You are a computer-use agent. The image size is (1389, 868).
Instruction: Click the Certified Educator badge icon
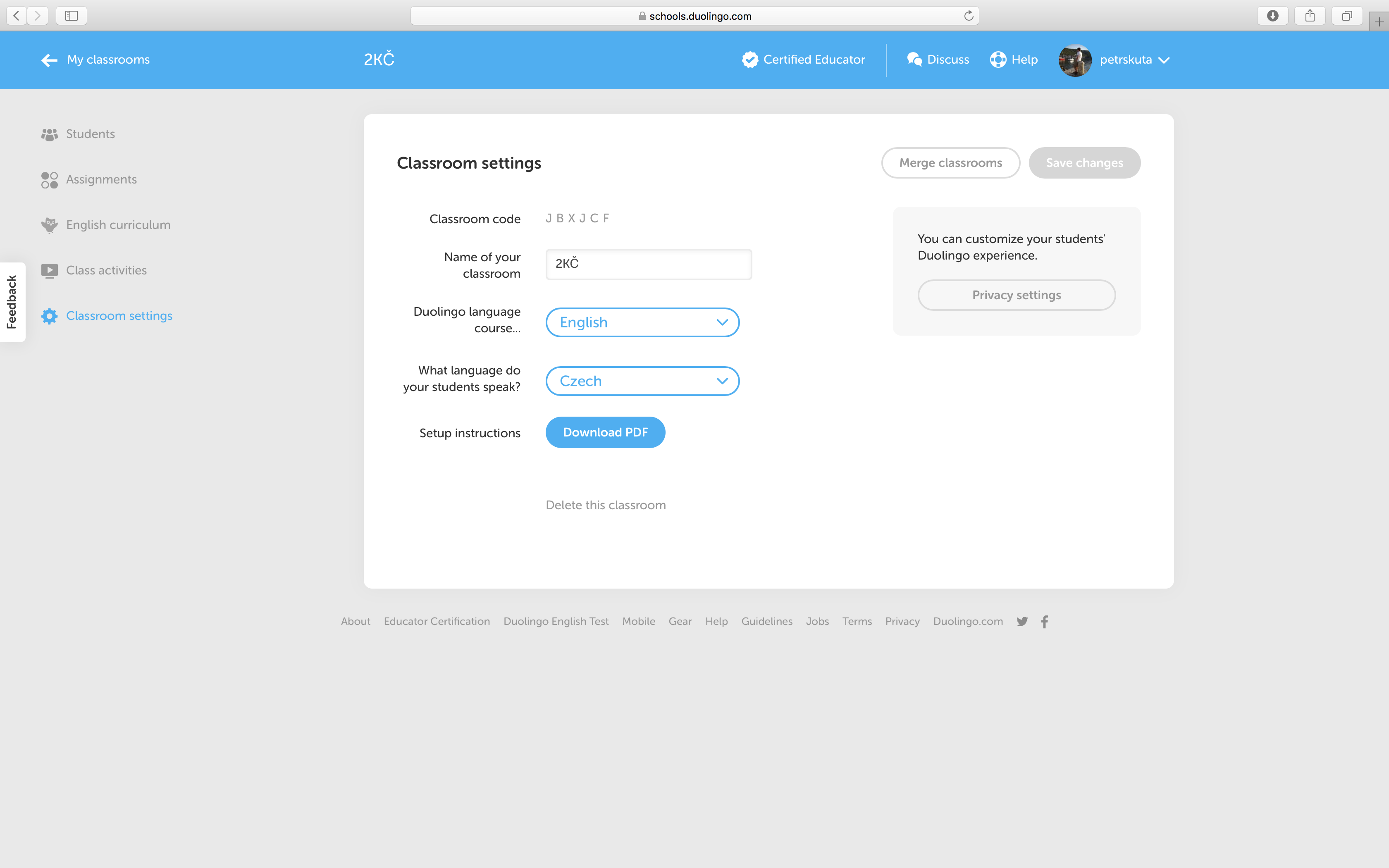point(749,60)
